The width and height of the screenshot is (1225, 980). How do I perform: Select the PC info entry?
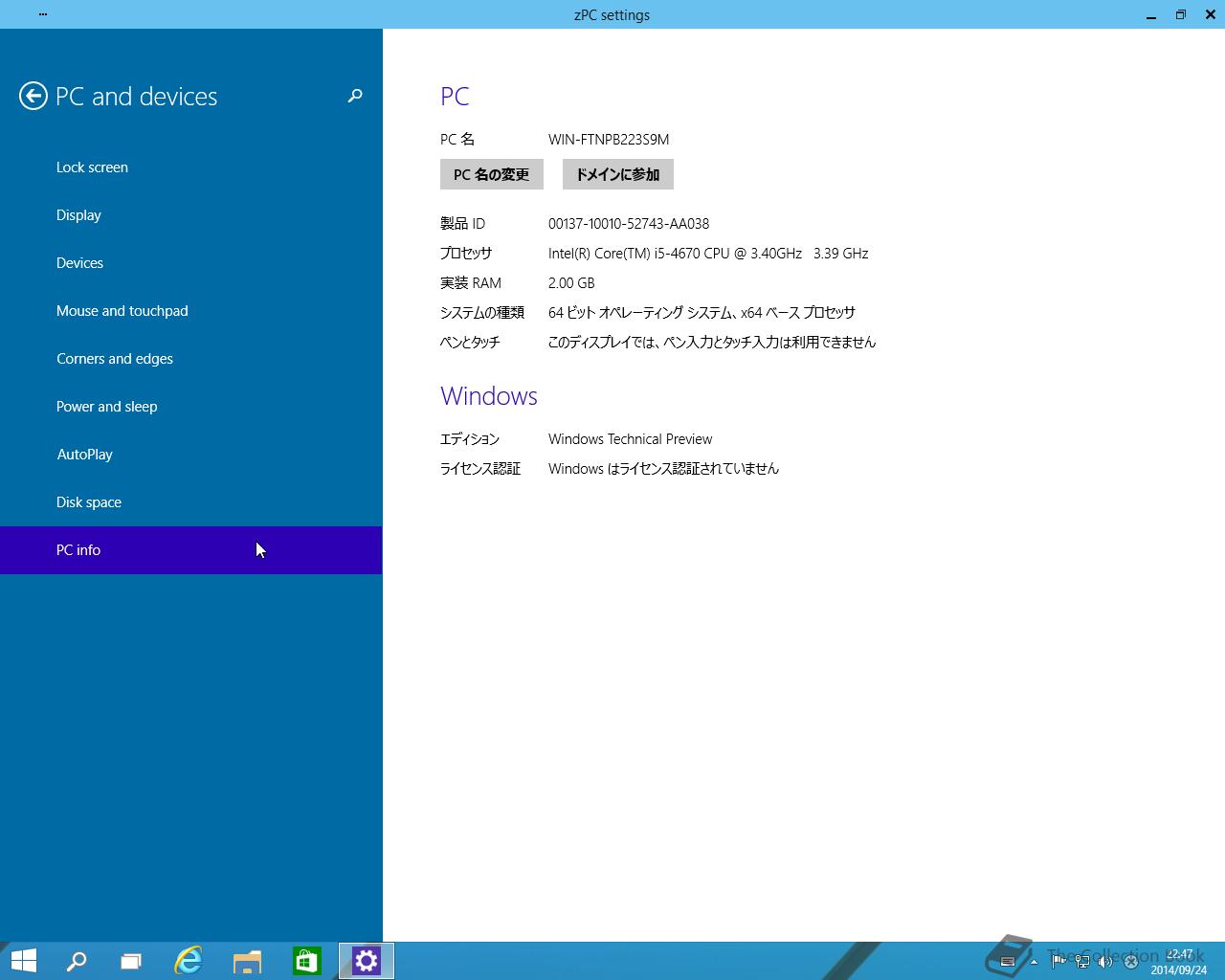[191, 550]
